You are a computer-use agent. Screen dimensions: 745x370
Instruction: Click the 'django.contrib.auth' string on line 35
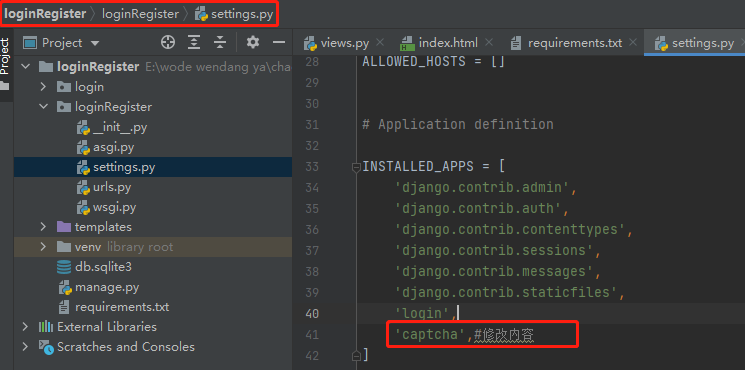[478, 209]
